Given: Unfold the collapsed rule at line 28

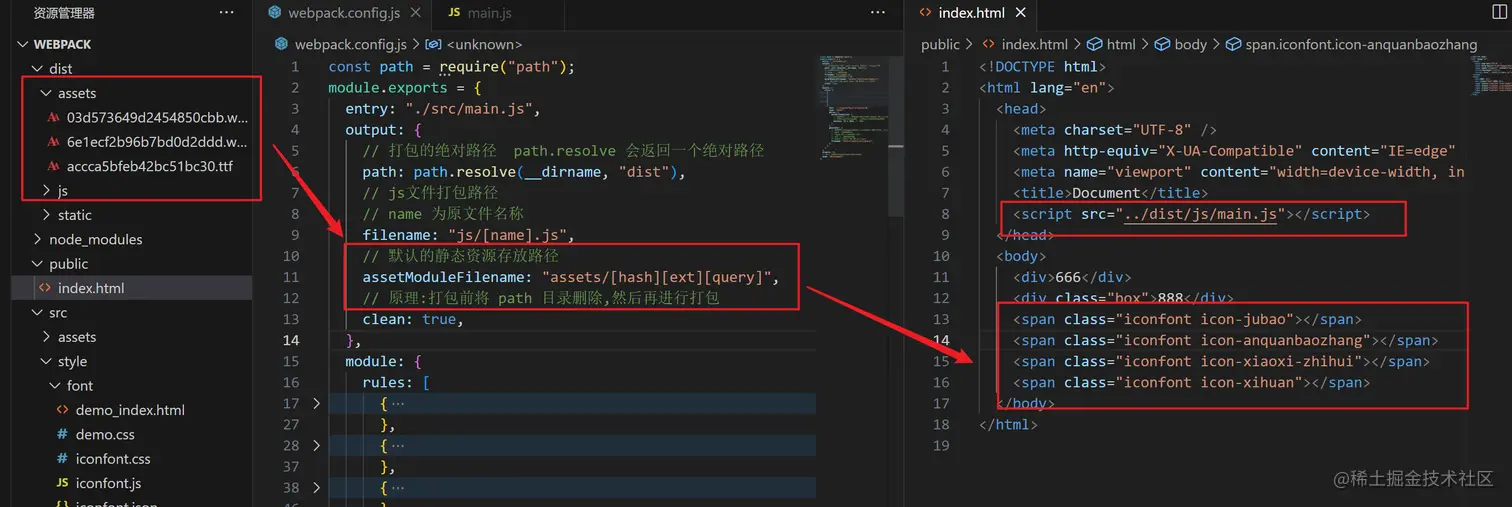Looking at the screenshot, I should tap(316, 445).
